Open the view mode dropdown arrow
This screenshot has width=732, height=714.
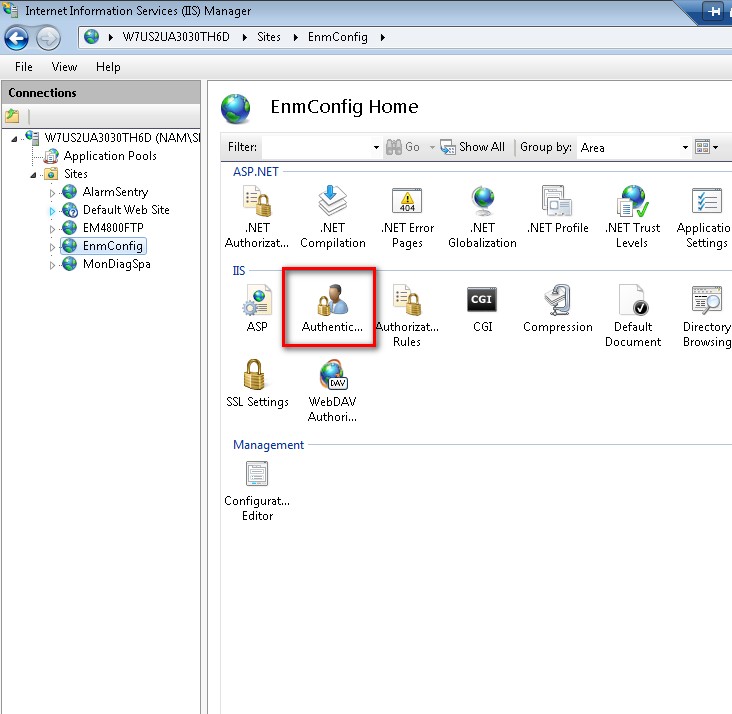pos(715,148)
